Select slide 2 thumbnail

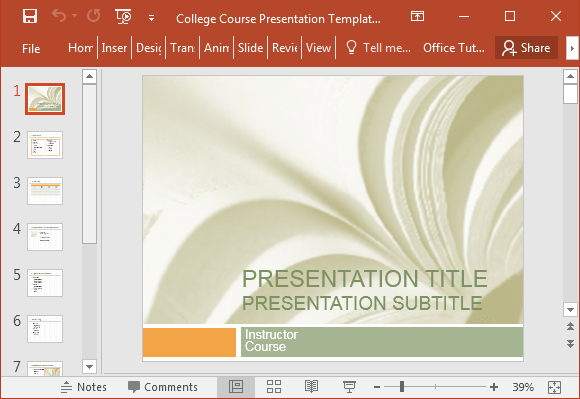pos(45,145)
